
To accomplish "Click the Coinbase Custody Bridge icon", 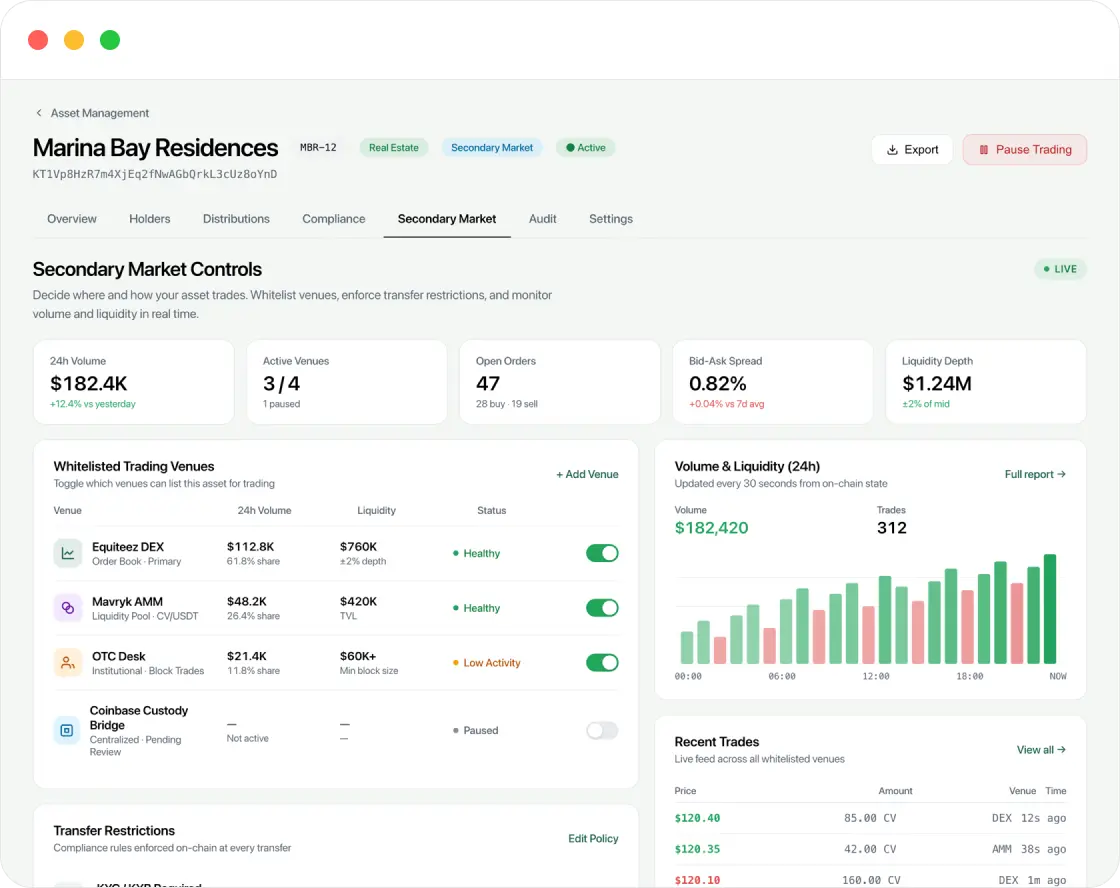I will tap(66, 730).
